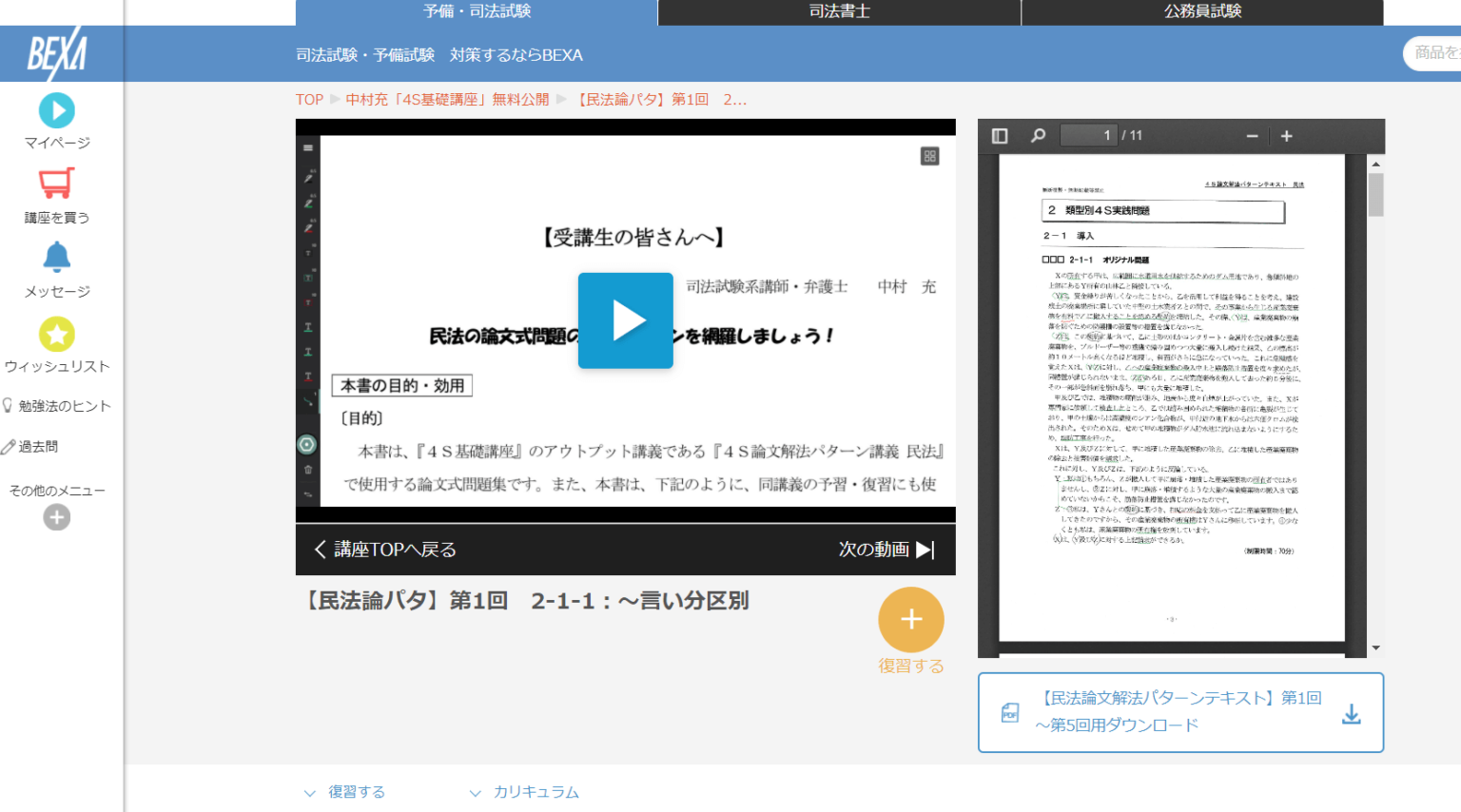Screen dimensions: 1461x812
Task: Open the 【民法論パタ】第1回 breadcrumb item
Action: 662,100
